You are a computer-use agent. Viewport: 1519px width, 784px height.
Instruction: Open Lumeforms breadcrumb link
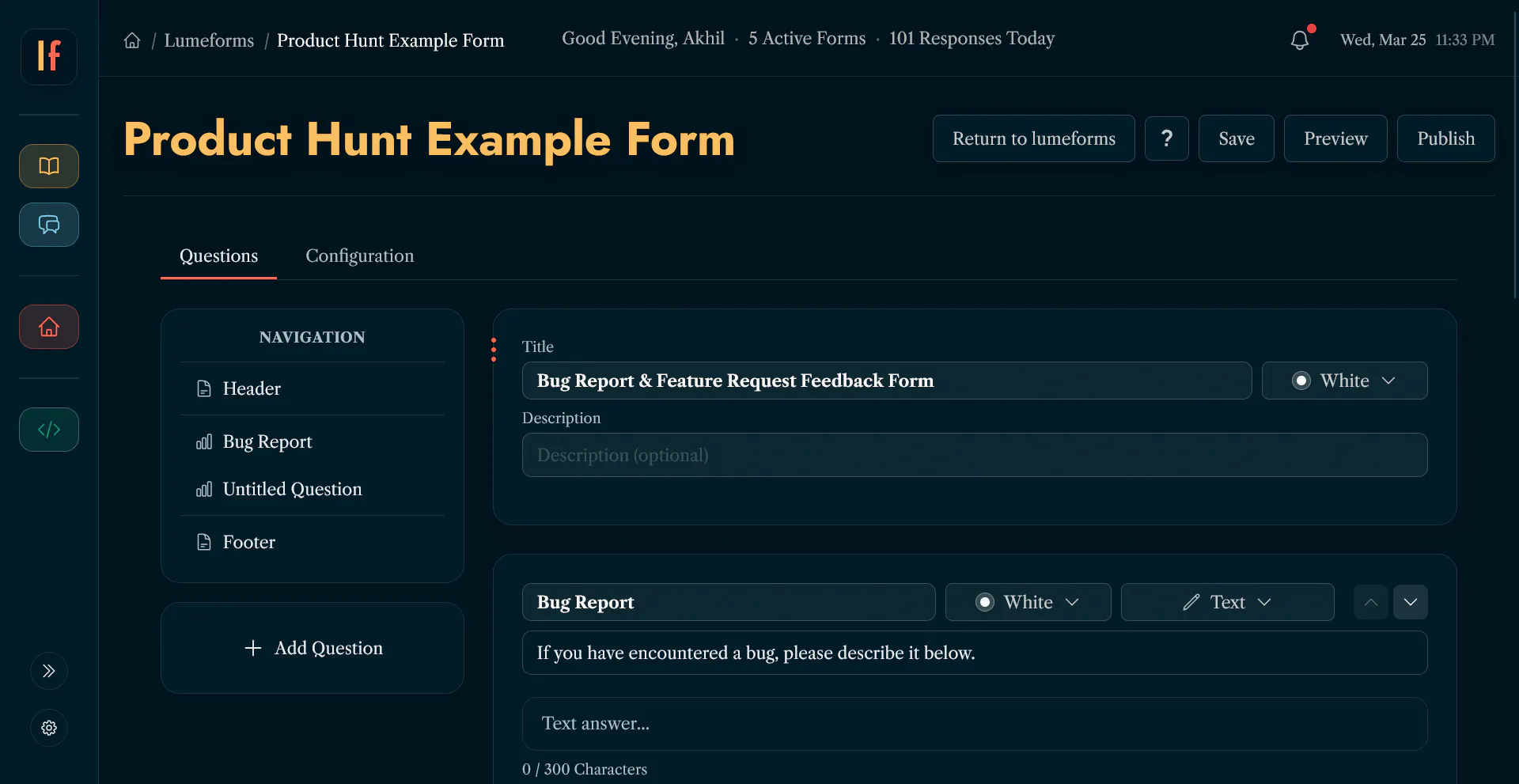pyautogui.click(x=209, y=40)
